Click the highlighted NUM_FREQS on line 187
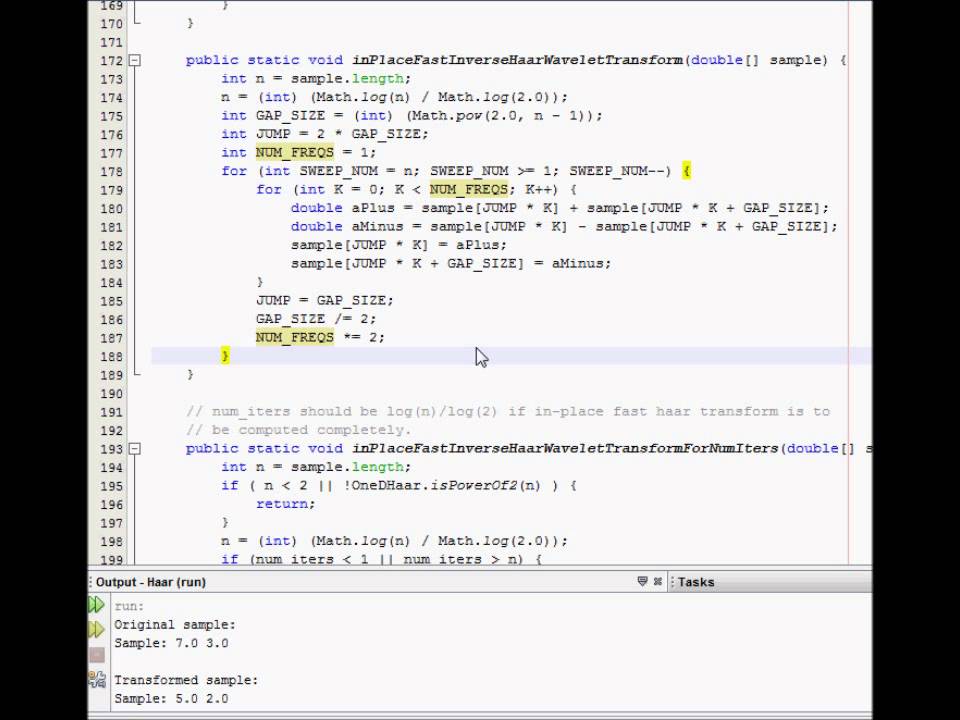Image resolution: width=960 pixels, height=720 pixels. click(294, 337)
